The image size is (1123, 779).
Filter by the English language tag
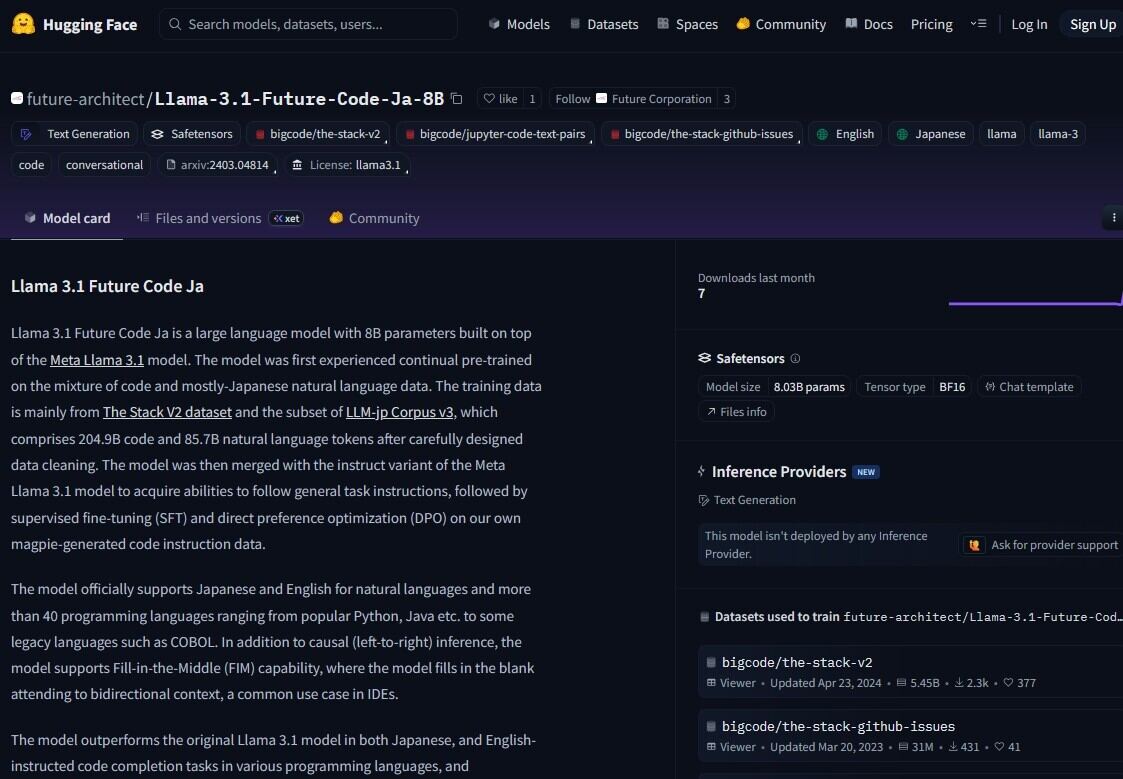[x=846, y=134]
